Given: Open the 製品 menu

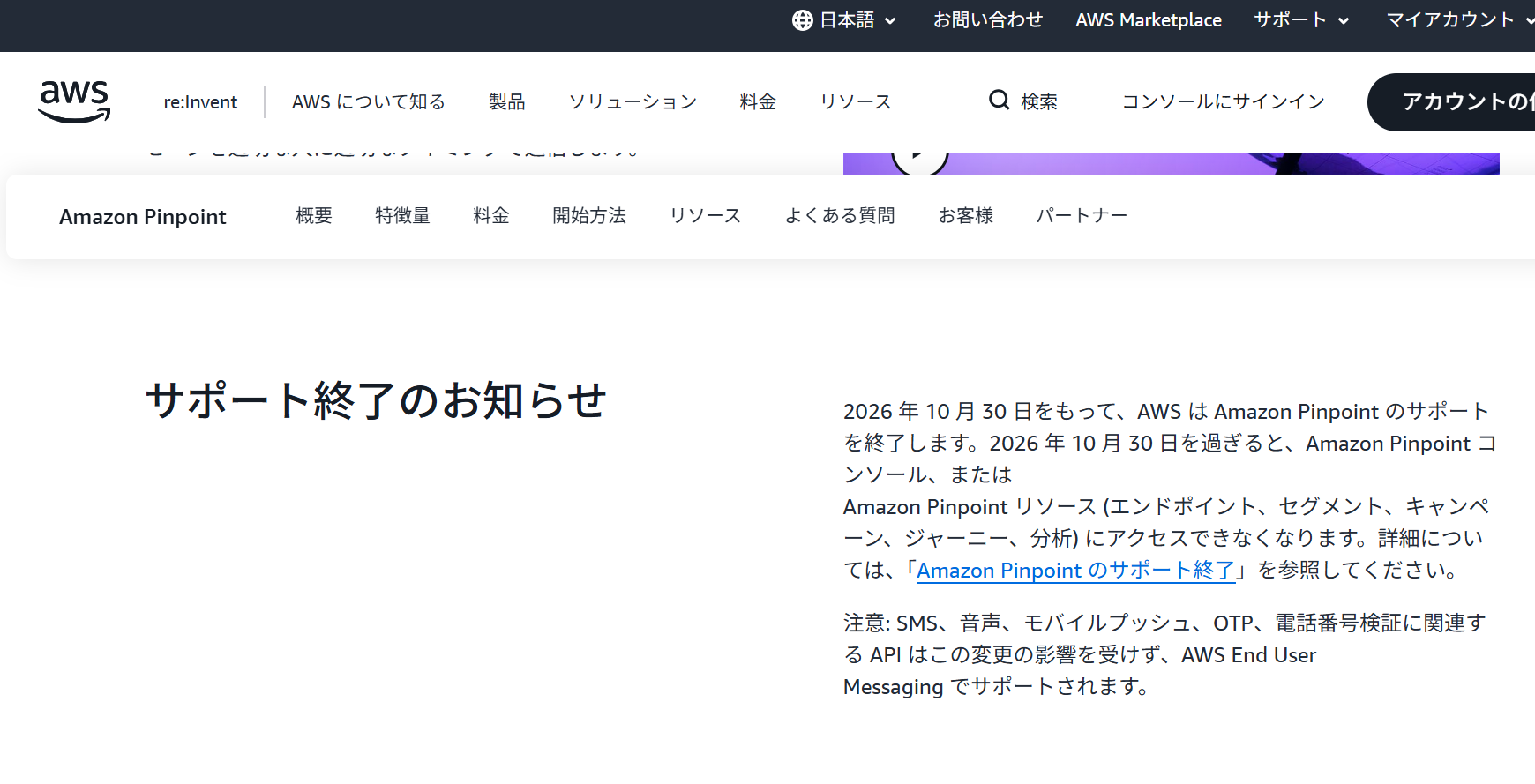Looking at the screenshot, I should point(506,102).
